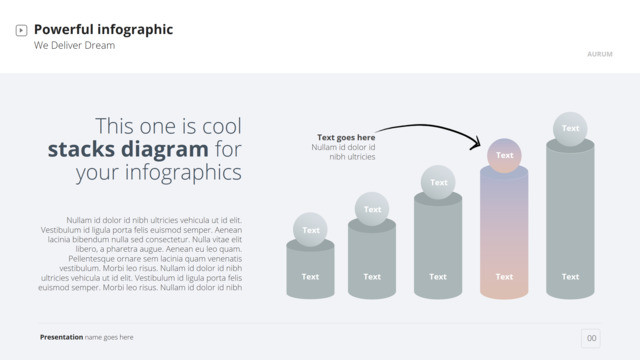Select the sphere on the second cylinder
This screenshot has height=360, width=640.
[x=372, y=209]
